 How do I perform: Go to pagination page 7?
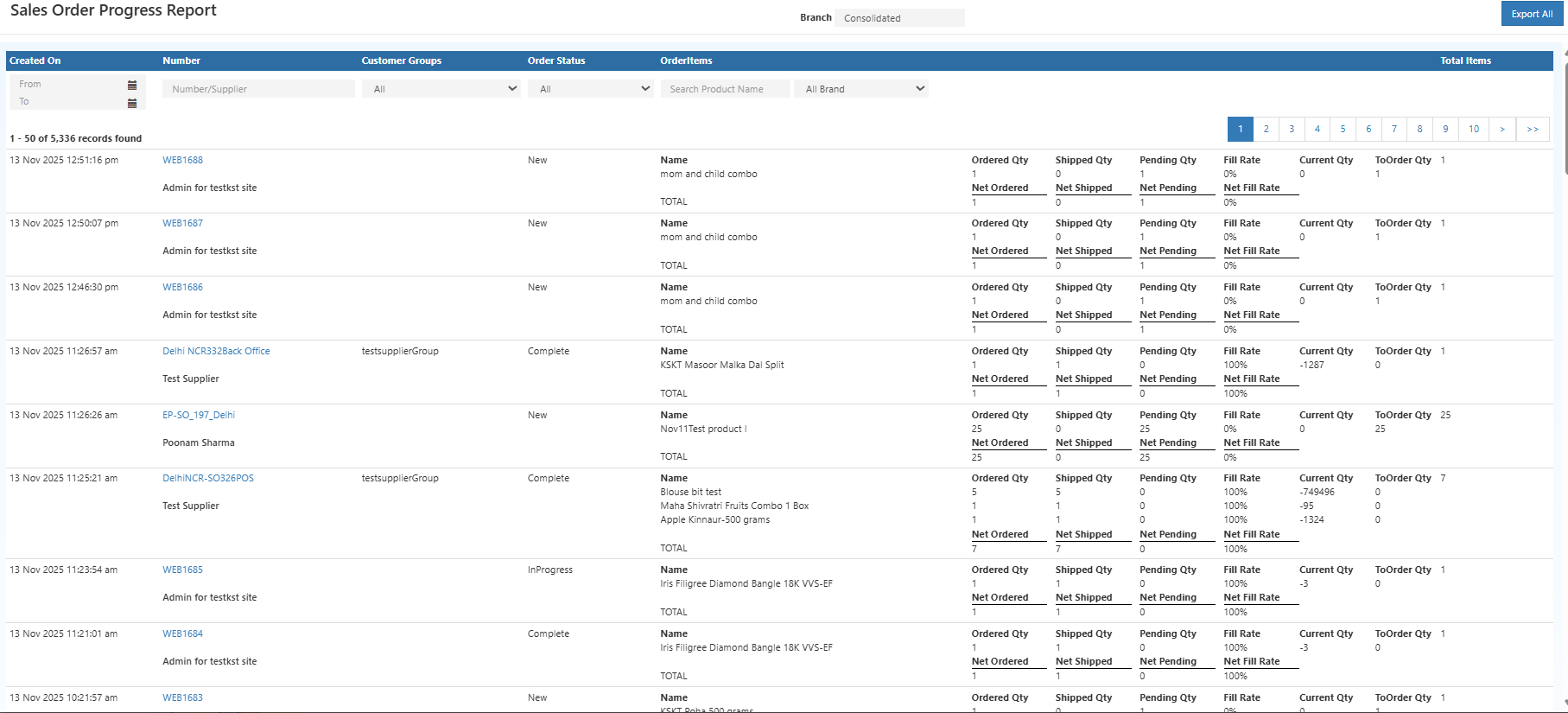1393,129
